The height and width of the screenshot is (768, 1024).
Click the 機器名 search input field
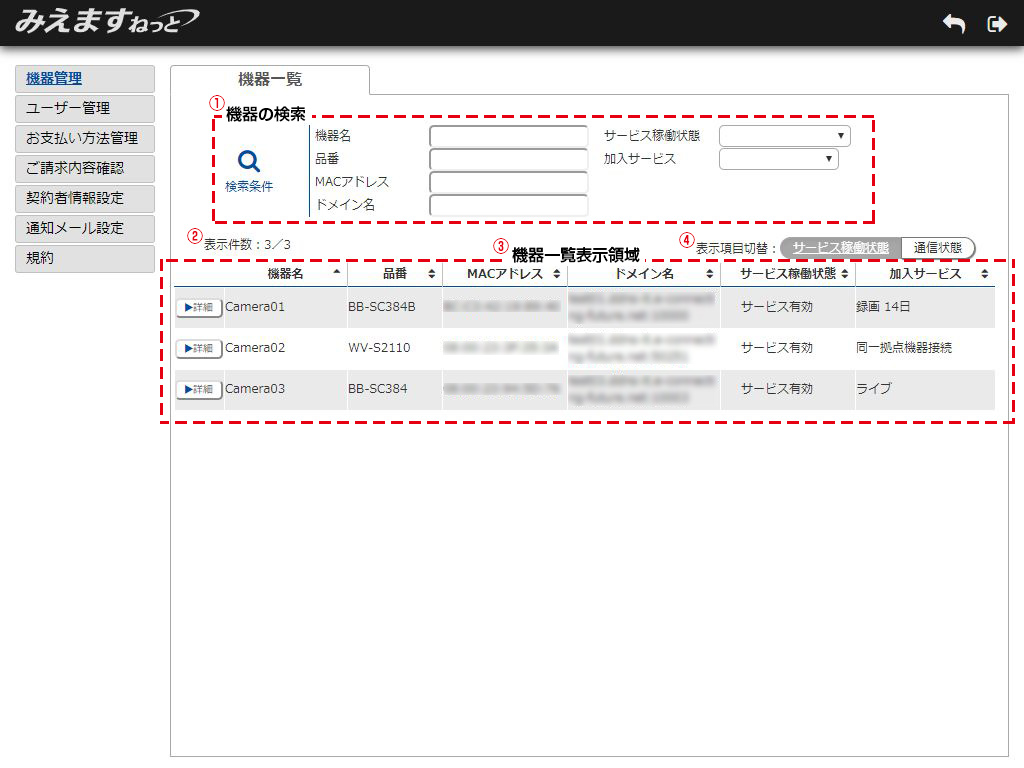click(508, 136)
